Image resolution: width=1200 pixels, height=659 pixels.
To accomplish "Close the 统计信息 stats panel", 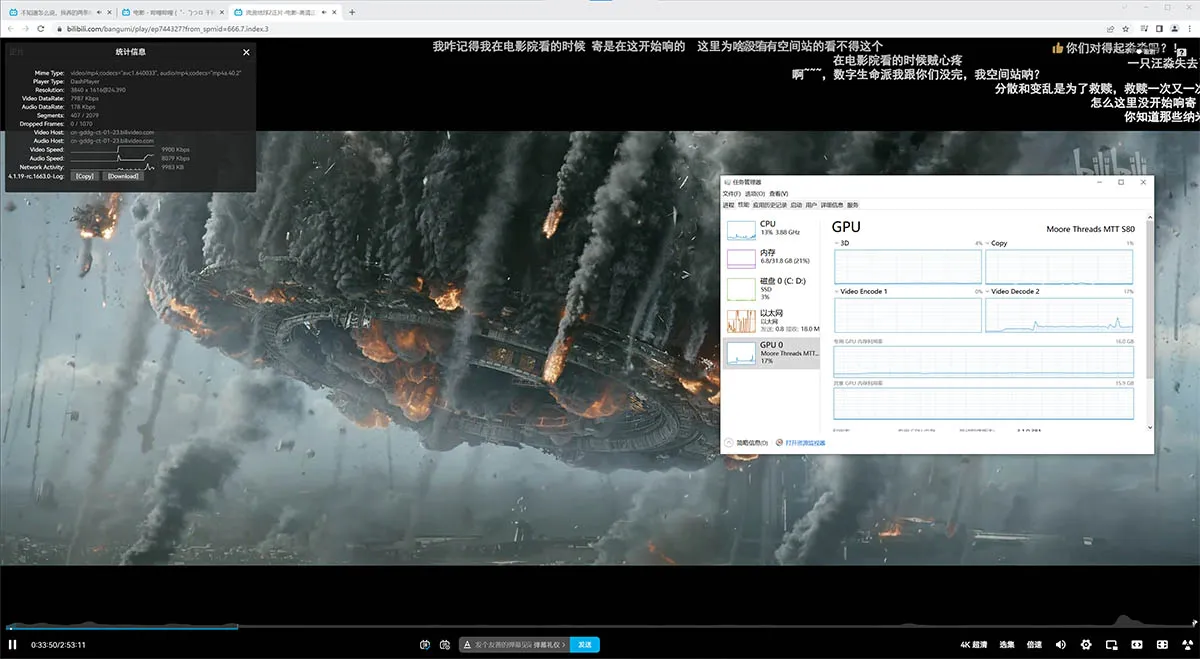I will [x=247, y=52].
